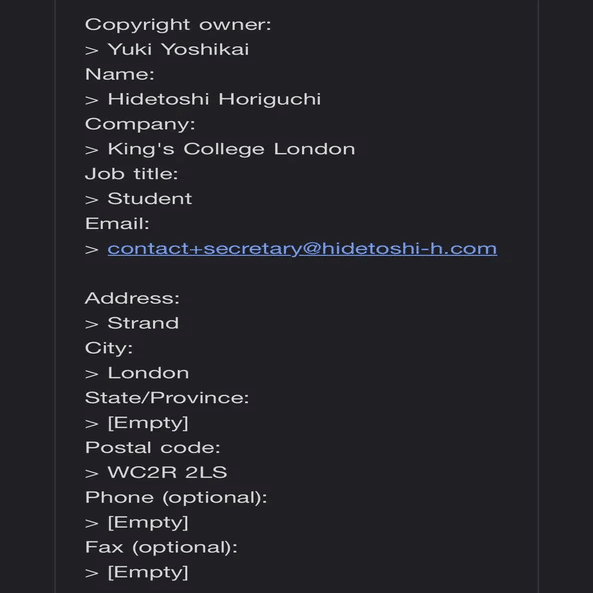Click the 'Copyright owner:' label

coord(178,25)
